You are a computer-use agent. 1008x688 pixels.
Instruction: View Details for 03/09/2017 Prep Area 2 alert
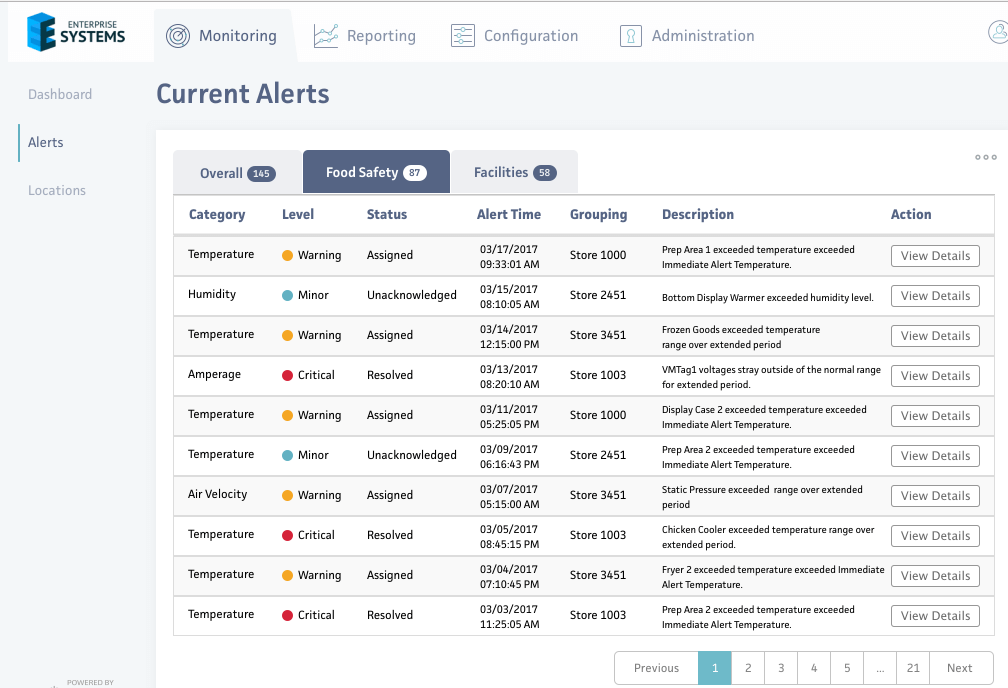pos(935,456)
